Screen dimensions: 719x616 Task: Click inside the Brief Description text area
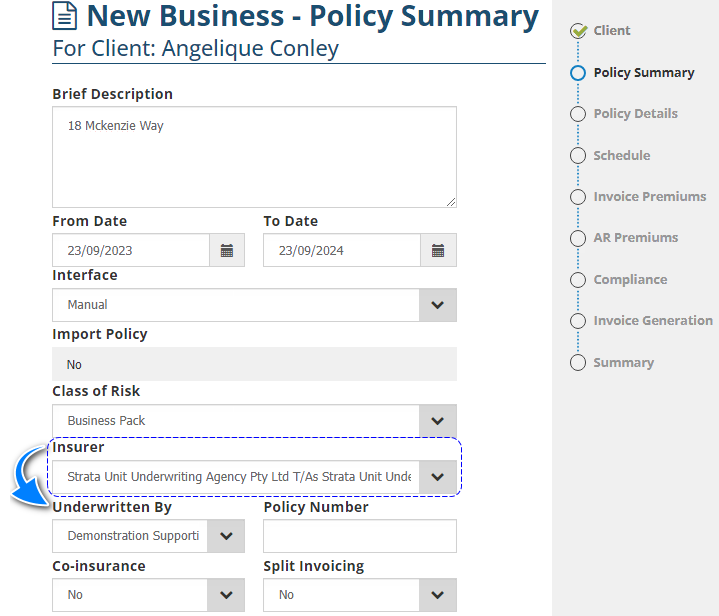click(254, 157)
